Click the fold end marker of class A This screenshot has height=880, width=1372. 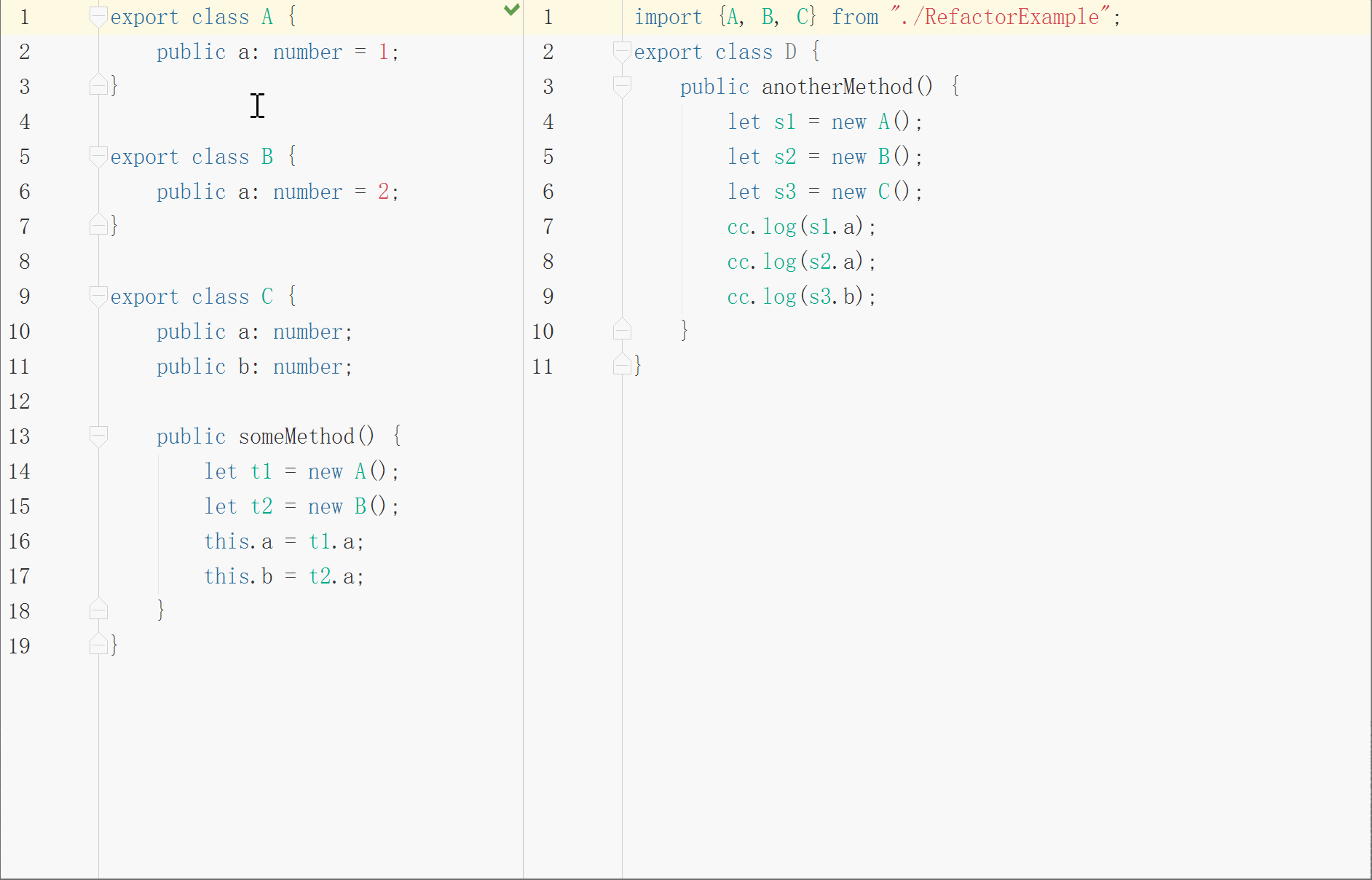pos(98,85)
